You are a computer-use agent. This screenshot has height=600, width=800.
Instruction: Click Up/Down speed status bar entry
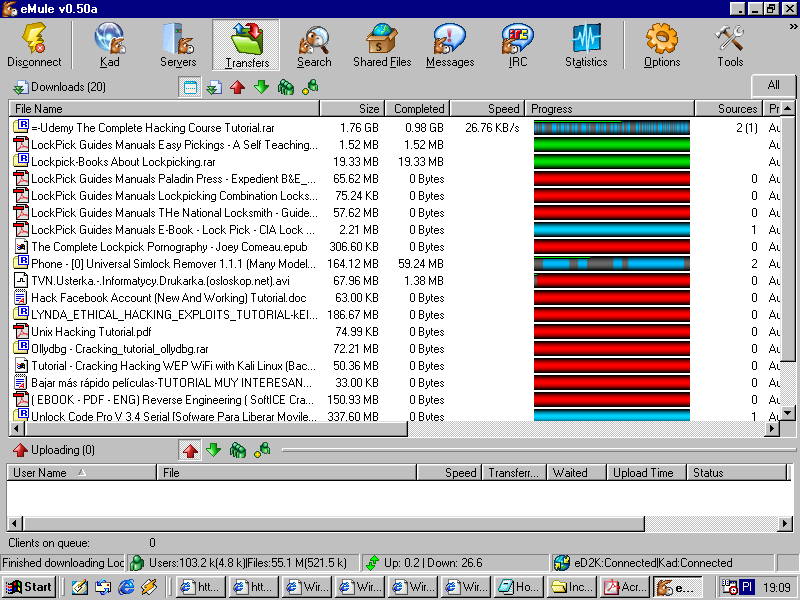pos(455,563)
